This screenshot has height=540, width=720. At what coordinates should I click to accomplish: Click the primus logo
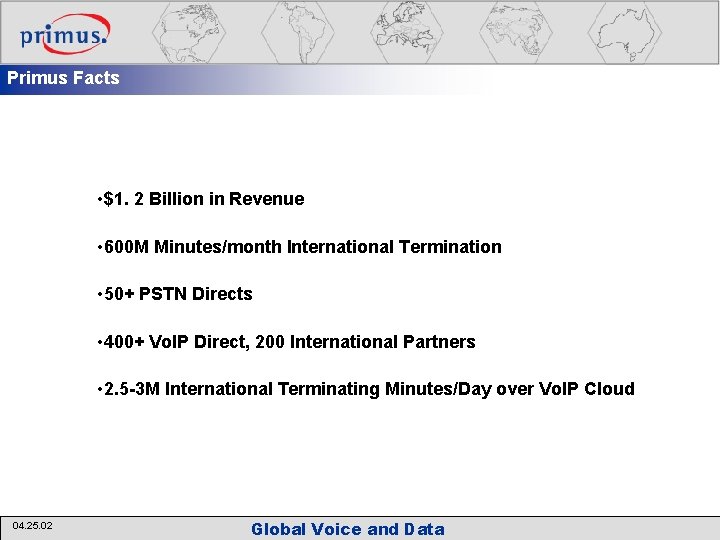pos(65,34)
